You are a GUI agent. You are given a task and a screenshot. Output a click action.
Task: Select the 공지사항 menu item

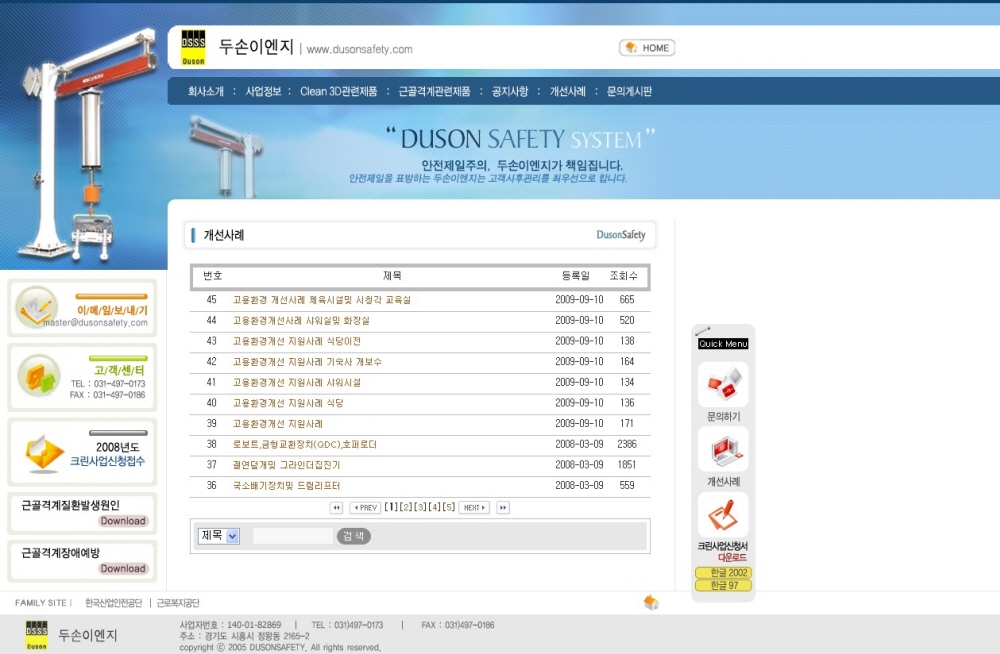[509, 91]
